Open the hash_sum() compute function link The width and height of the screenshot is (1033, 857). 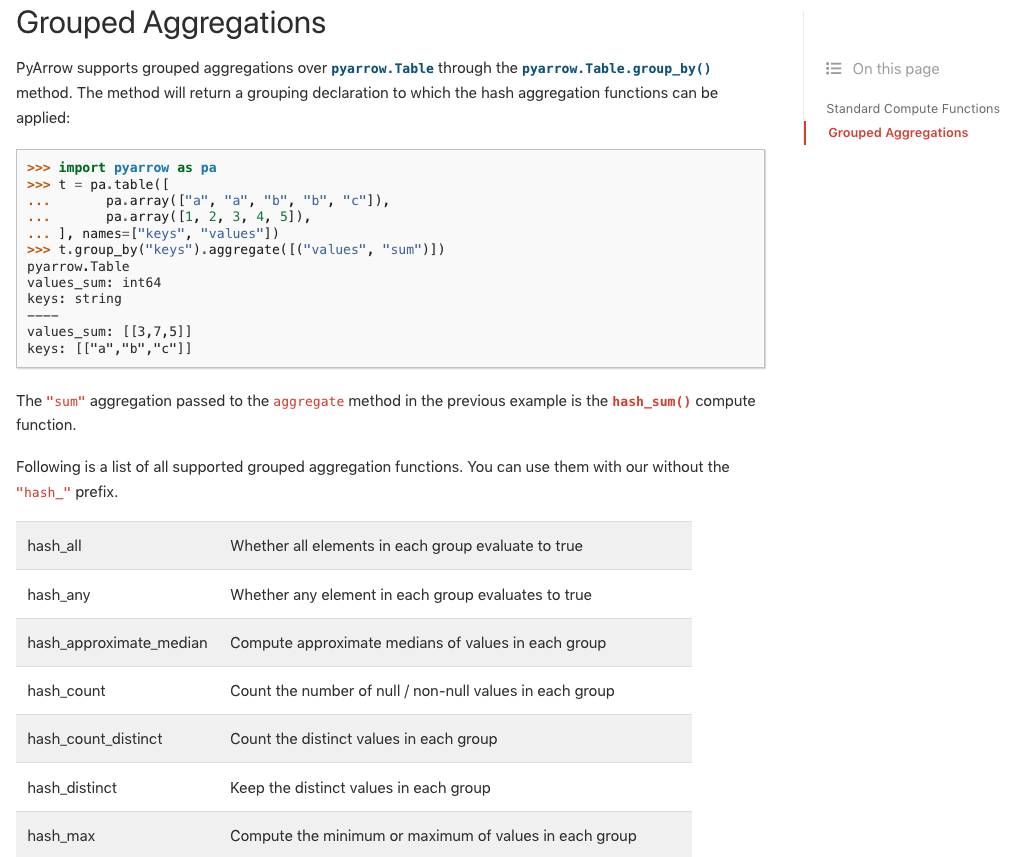pos(651,401)
